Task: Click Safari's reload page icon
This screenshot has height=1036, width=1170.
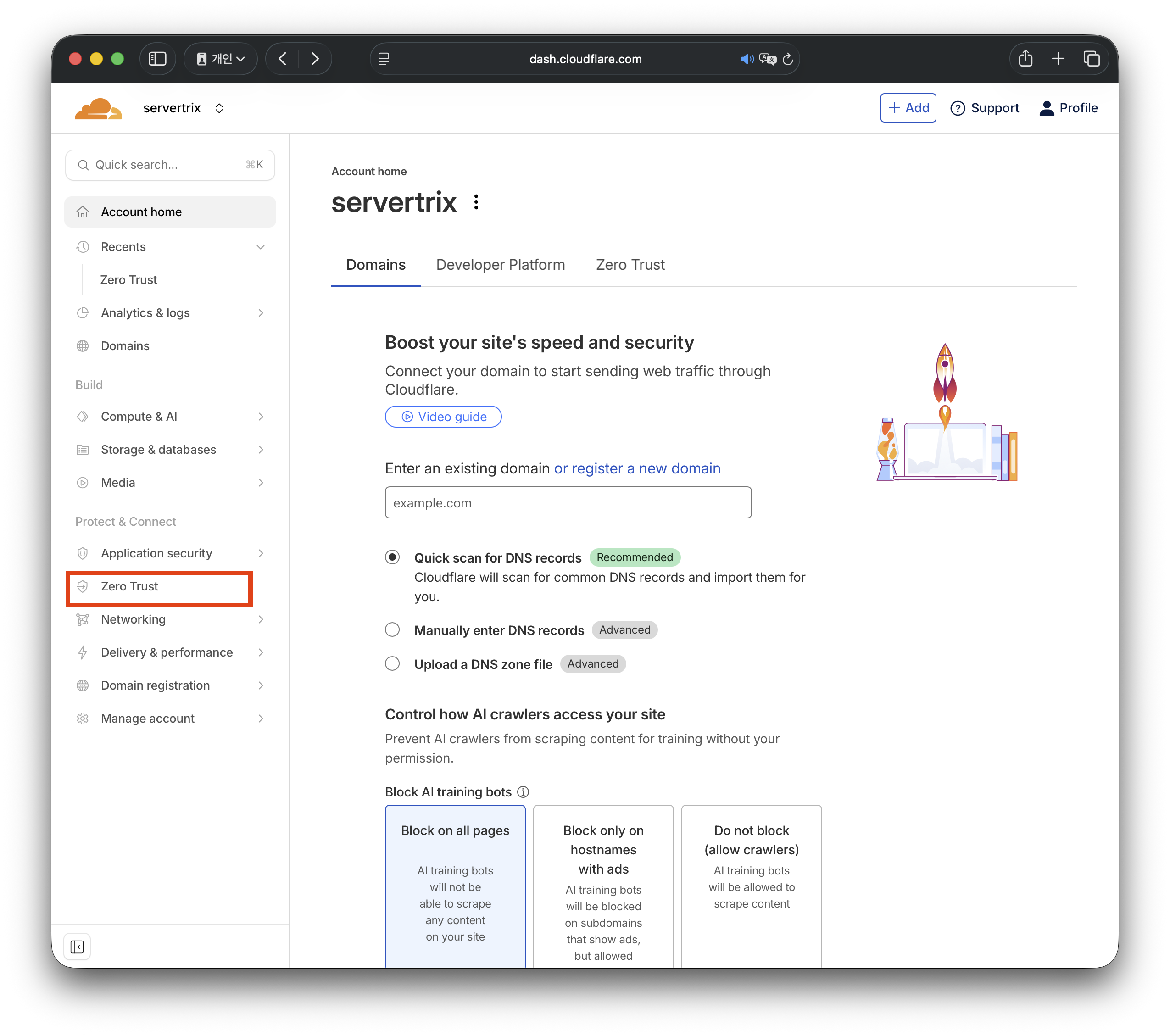Action: (x=788, y=59)
